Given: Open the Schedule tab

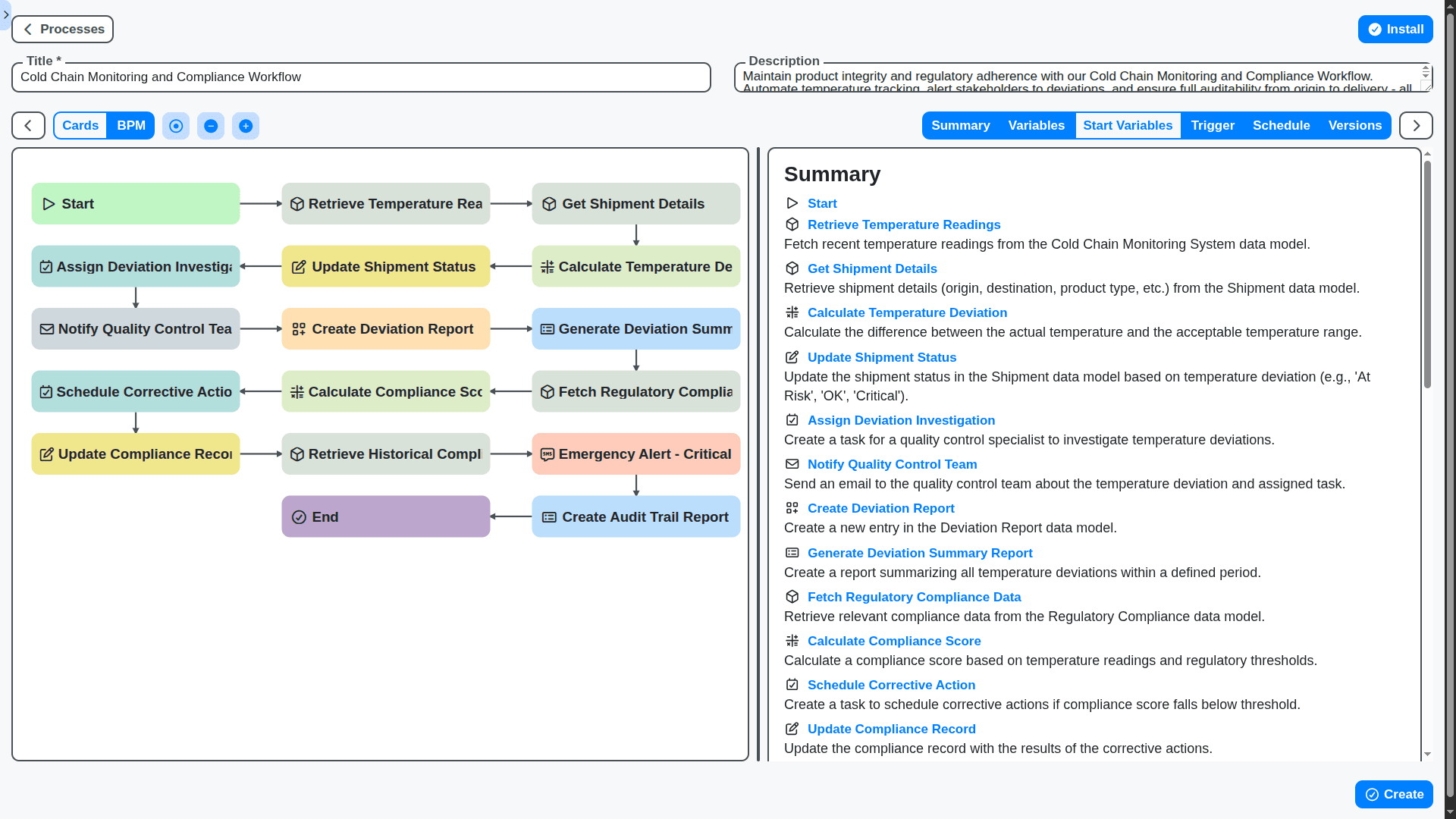Looking at the screenshot, I should [x=1281, y=126].
